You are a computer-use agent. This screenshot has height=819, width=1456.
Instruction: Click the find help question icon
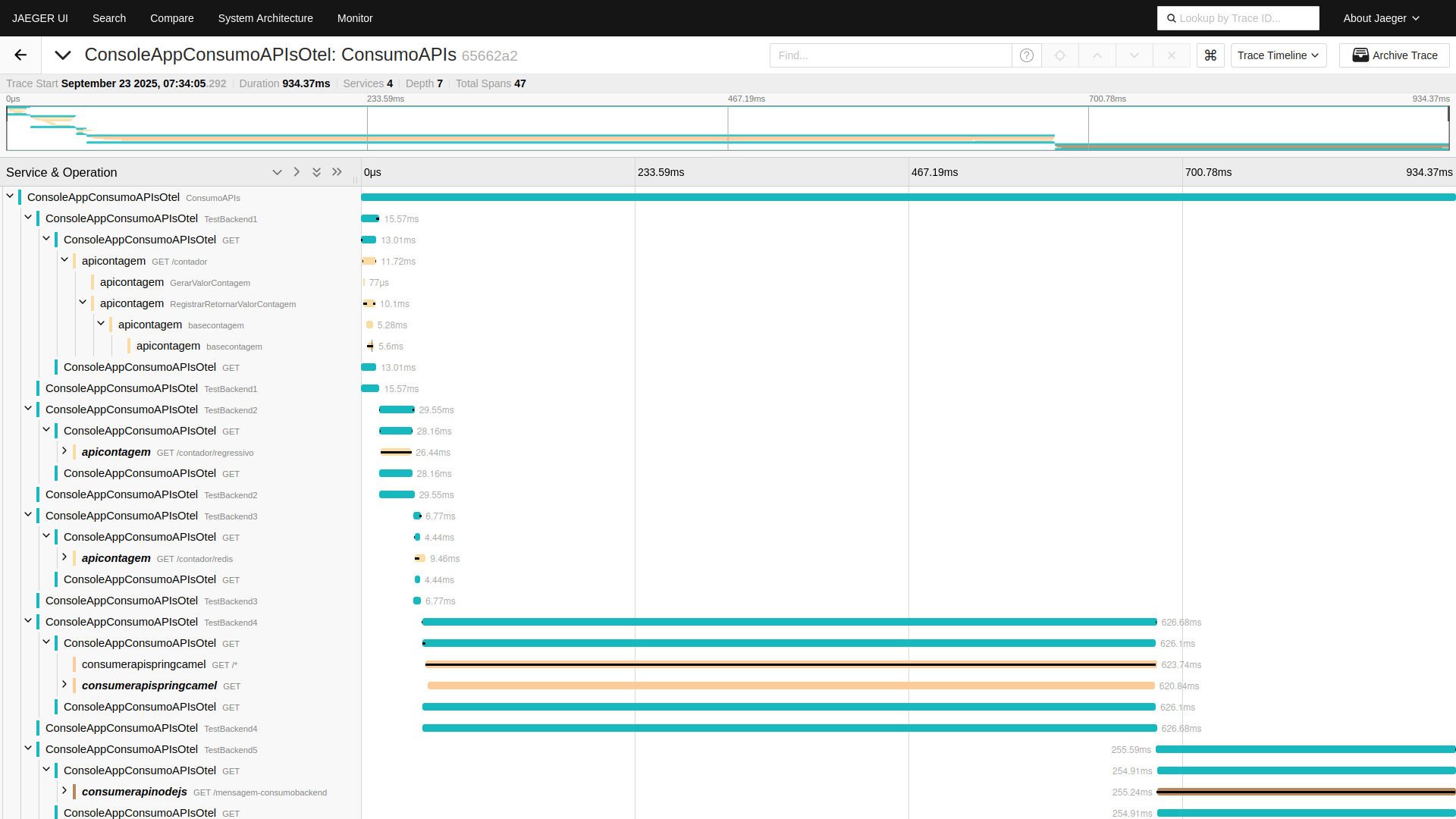[1027, 55]
